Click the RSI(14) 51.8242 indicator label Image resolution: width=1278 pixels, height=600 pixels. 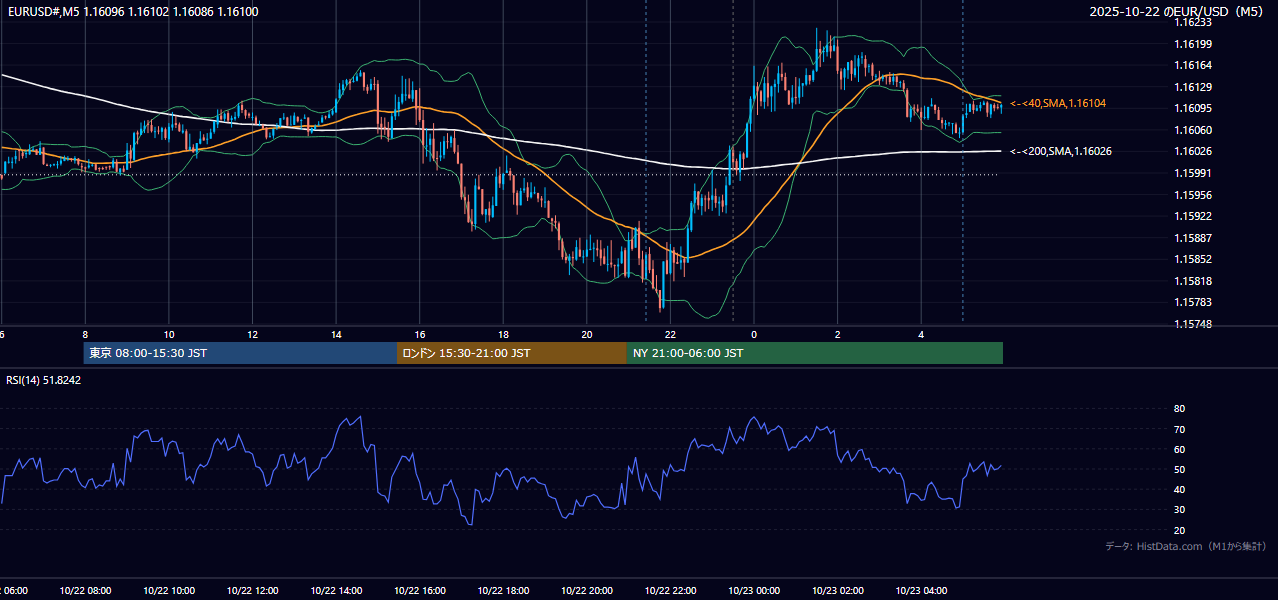[44, 380]
